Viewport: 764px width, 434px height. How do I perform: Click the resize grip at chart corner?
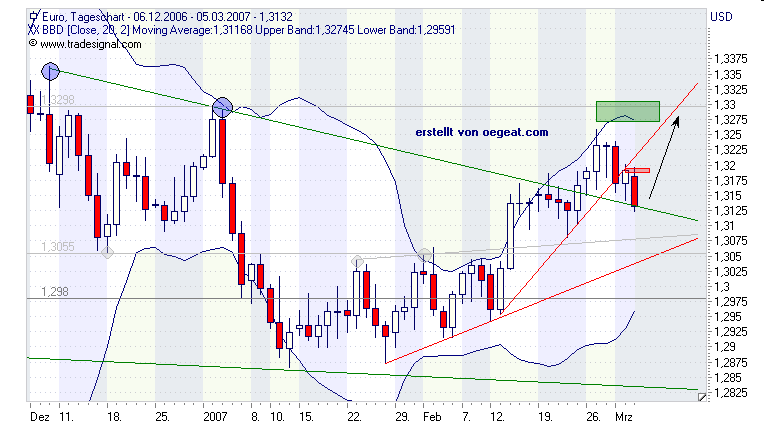[702, 397]
